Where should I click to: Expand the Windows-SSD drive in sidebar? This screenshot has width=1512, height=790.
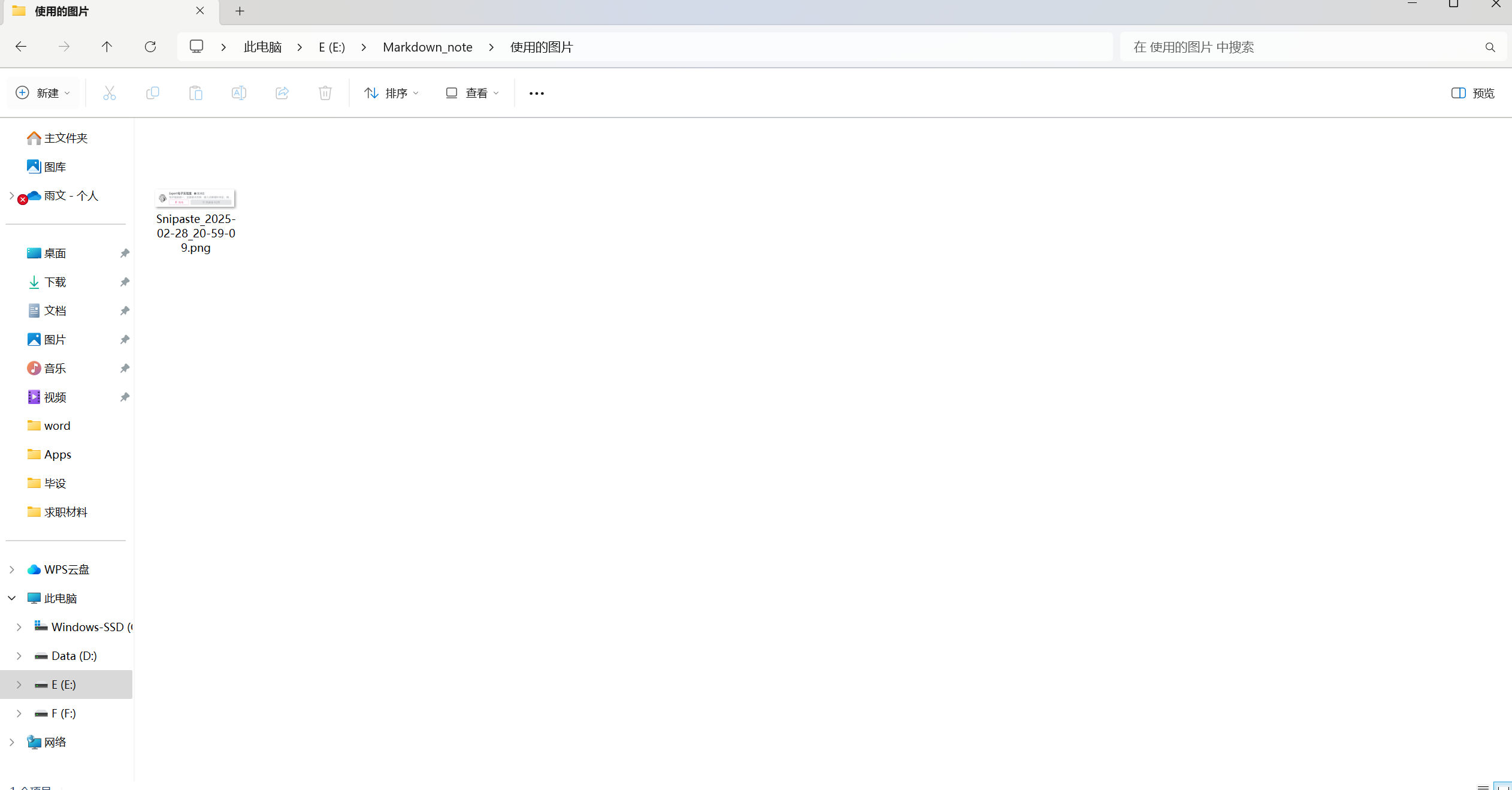[x=19, y=626]
